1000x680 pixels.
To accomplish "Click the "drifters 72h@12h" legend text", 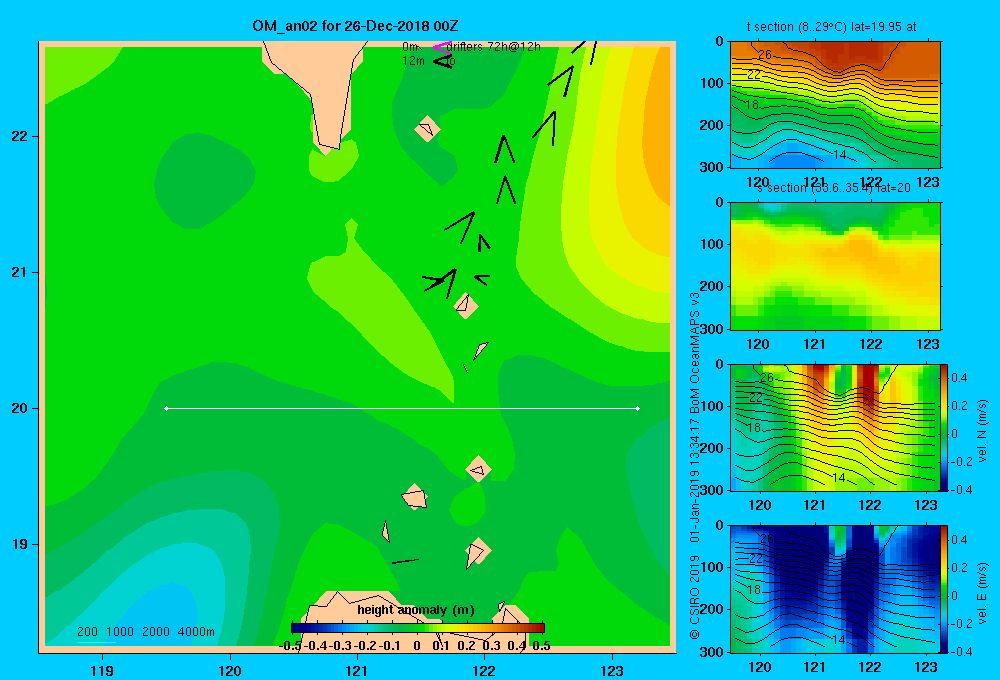I will (494, 47).
